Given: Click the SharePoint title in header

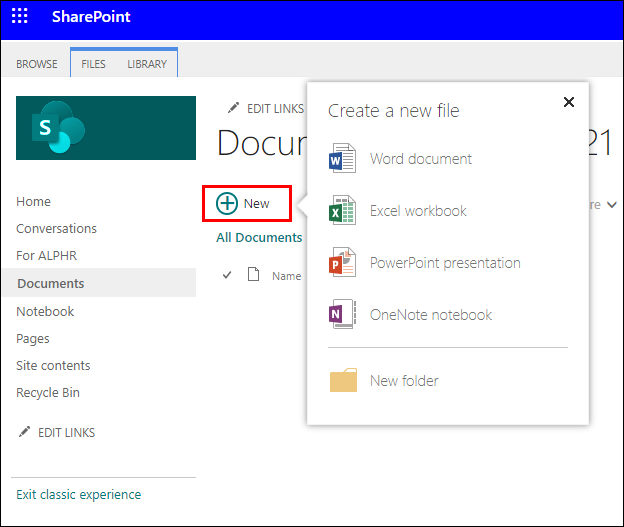Looking at the screenshot, I should [x=91, y=17].
